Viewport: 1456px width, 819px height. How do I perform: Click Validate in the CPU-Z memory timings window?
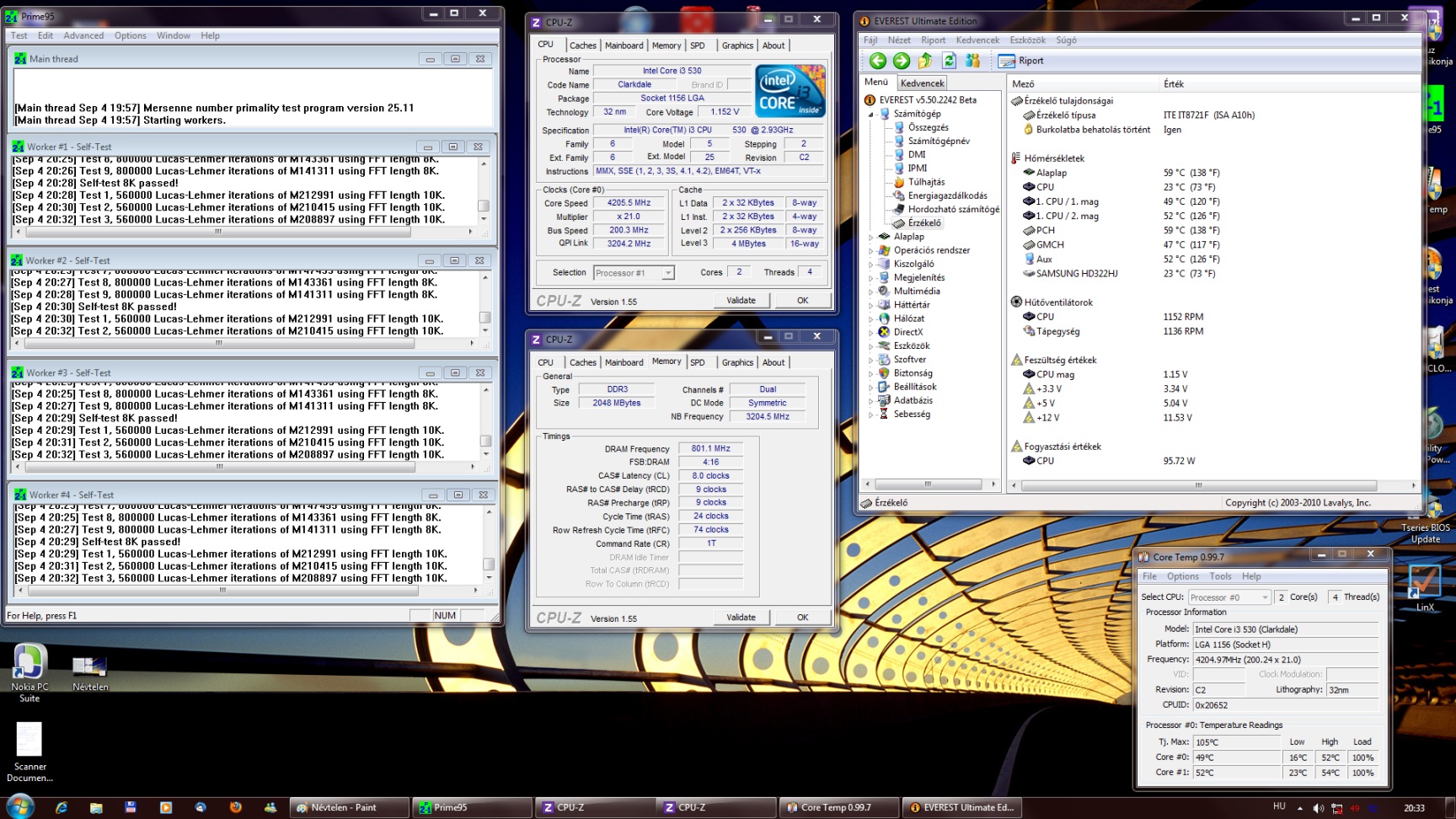741,617
